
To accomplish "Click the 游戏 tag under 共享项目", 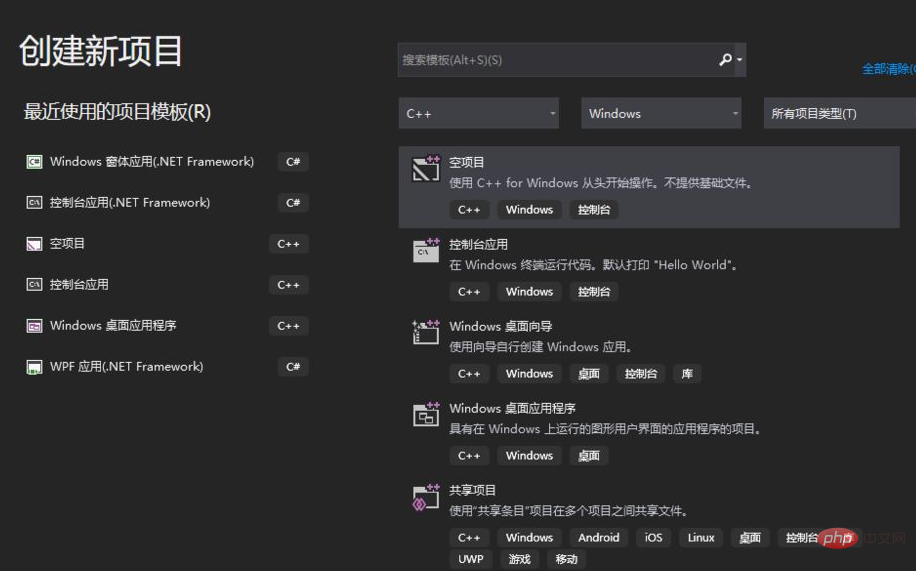I will tap(519, 559).
